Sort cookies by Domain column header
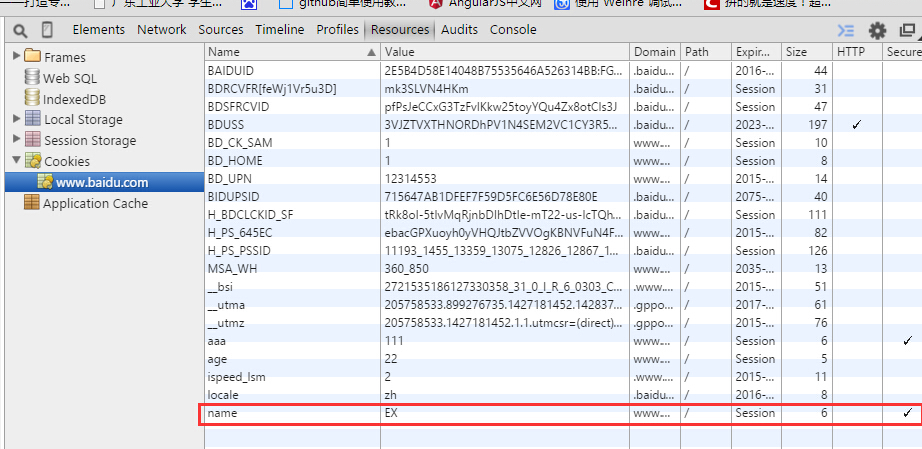The width and height of the screenshot is (922, 449). (654, 51)
